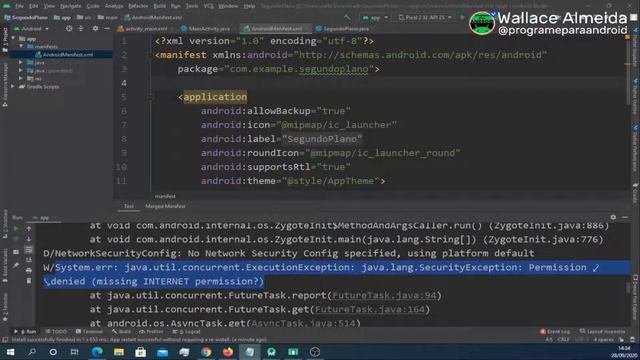Open the File menu
The height and width of the screenshot is (360, 640).
[19, 6]
